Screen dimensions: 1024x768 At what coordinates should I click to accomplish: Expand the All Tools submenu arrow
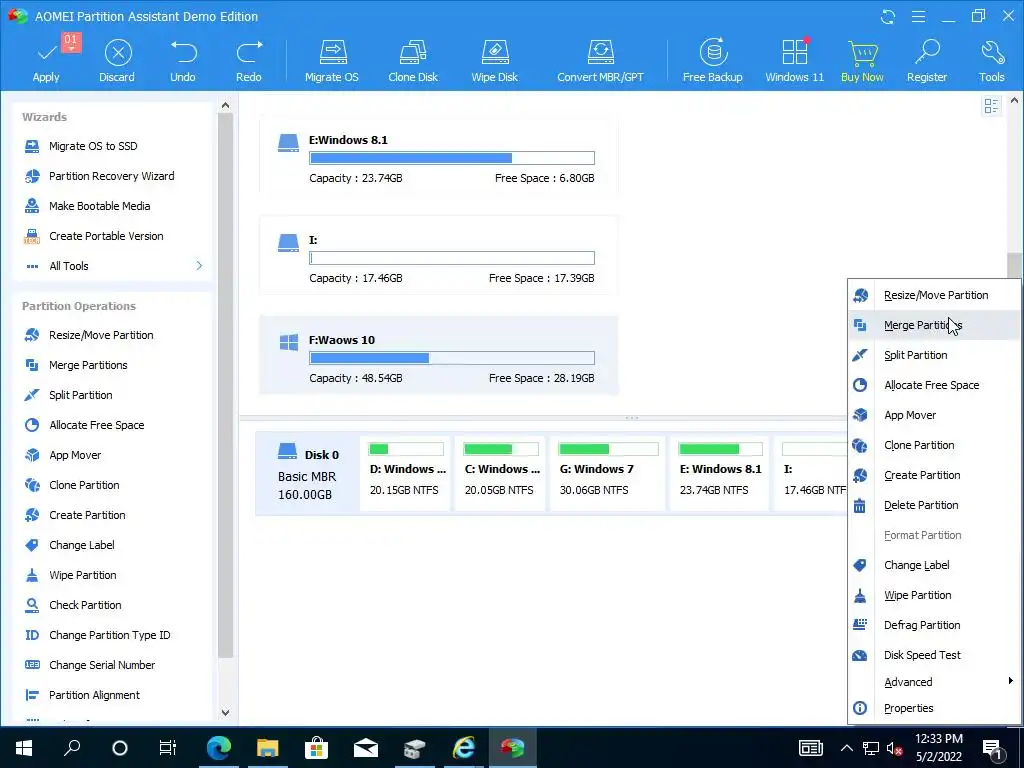coord(199,266)
